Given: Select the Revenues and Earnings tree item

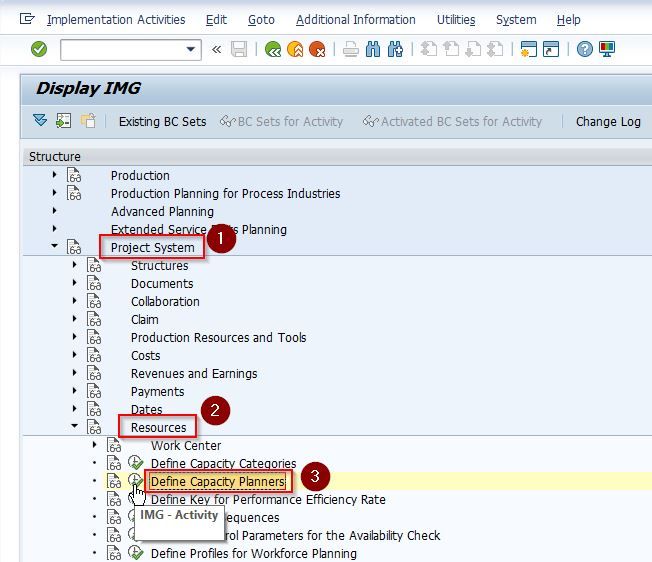Looking at the screenshot, I should (194, 374).
